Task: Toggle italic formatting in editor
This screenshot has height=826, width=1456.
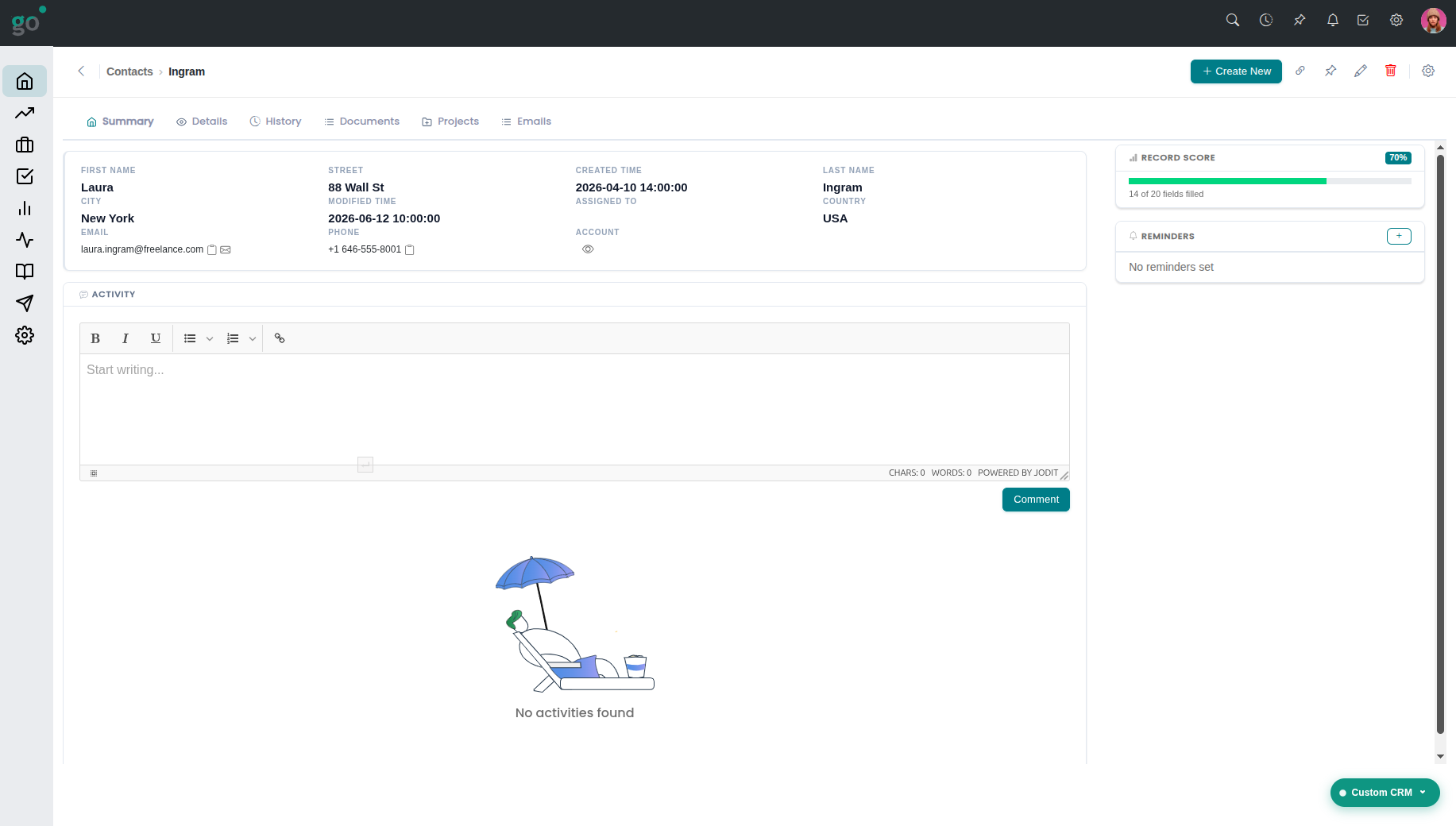Action: pyautogui.click(x=126, y=338)
